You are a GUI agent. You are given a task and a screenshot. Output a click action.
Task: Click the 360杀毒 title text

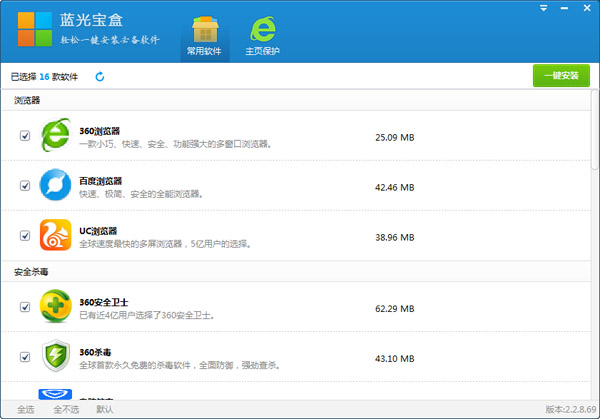click(x=95, y=352)
